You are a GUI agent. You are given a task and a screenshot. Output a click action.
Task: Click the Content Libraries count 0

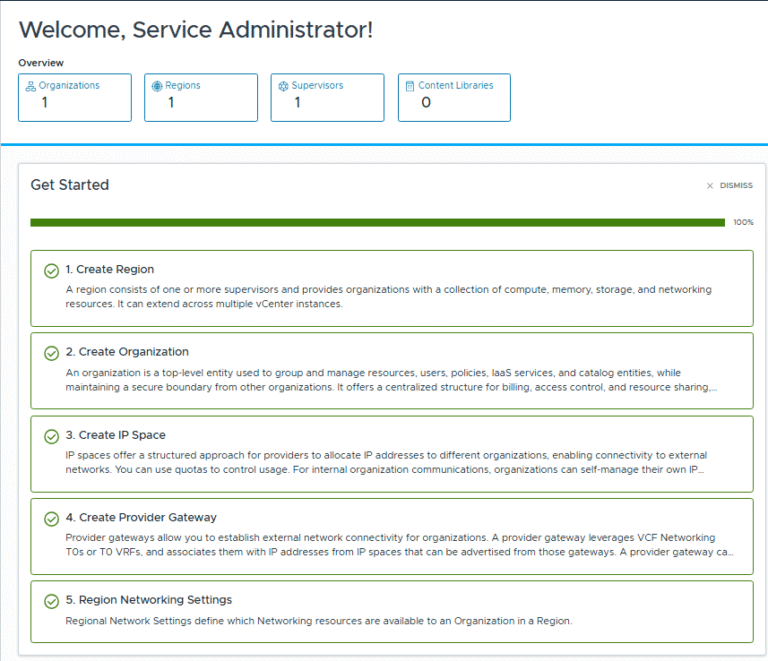tap(426, 102)
